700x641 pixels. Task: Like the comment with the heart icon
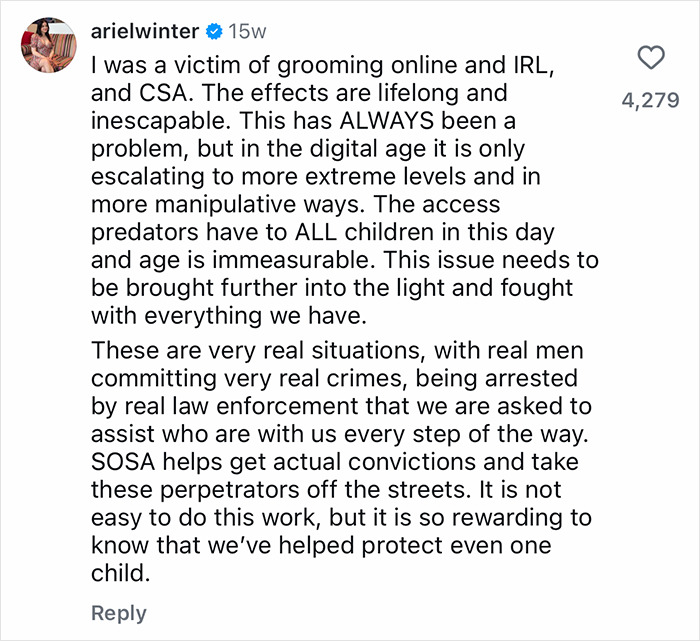[x=650, y=59]
